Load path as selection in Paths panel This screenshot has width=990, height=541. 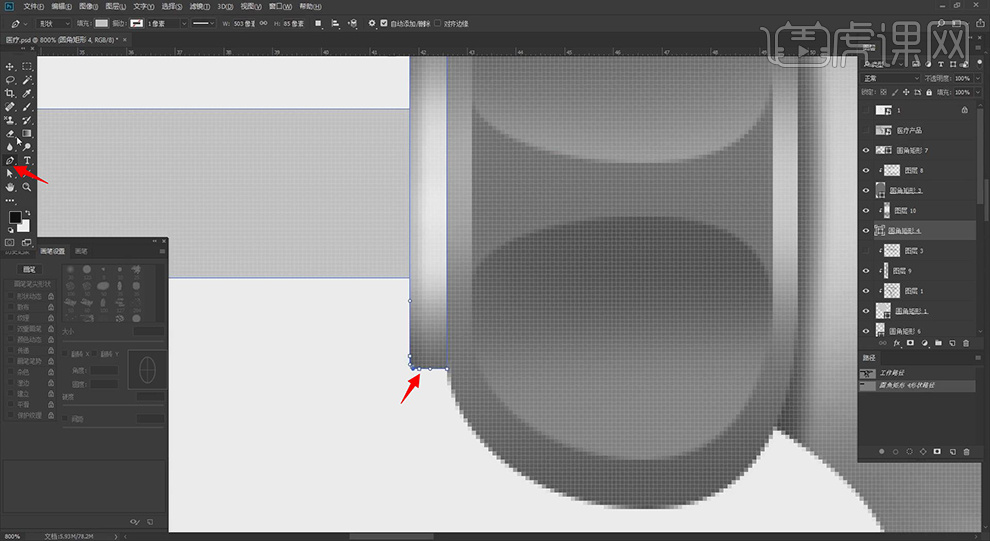909,451
